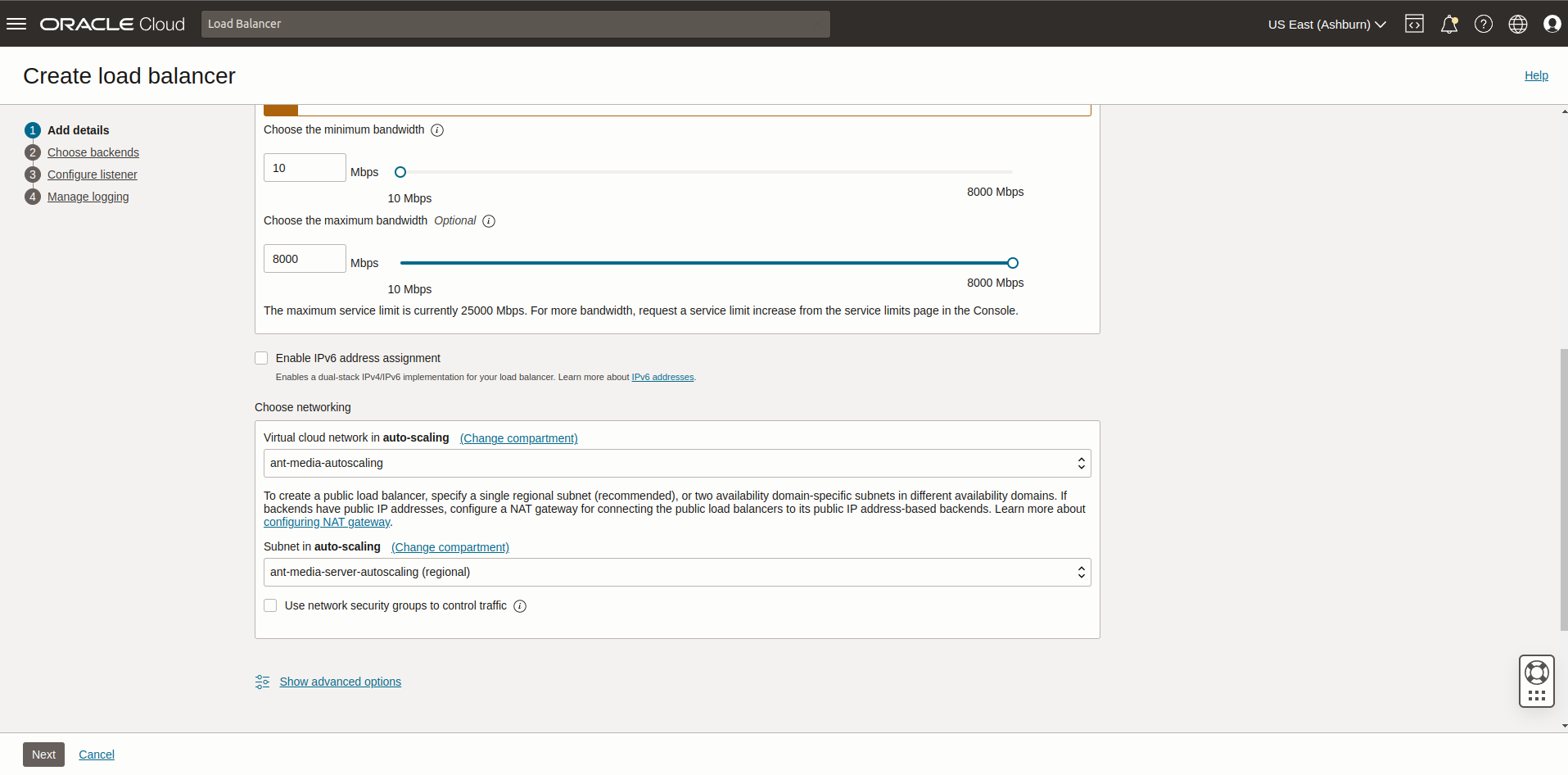This screenshot has width=1568, height=775.
Task: Click the Next button
Action: tap(43, 755)
